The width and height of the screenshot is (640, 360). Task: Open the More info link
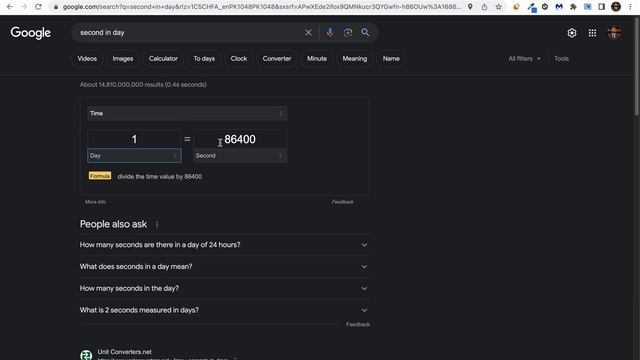point(95,202)
